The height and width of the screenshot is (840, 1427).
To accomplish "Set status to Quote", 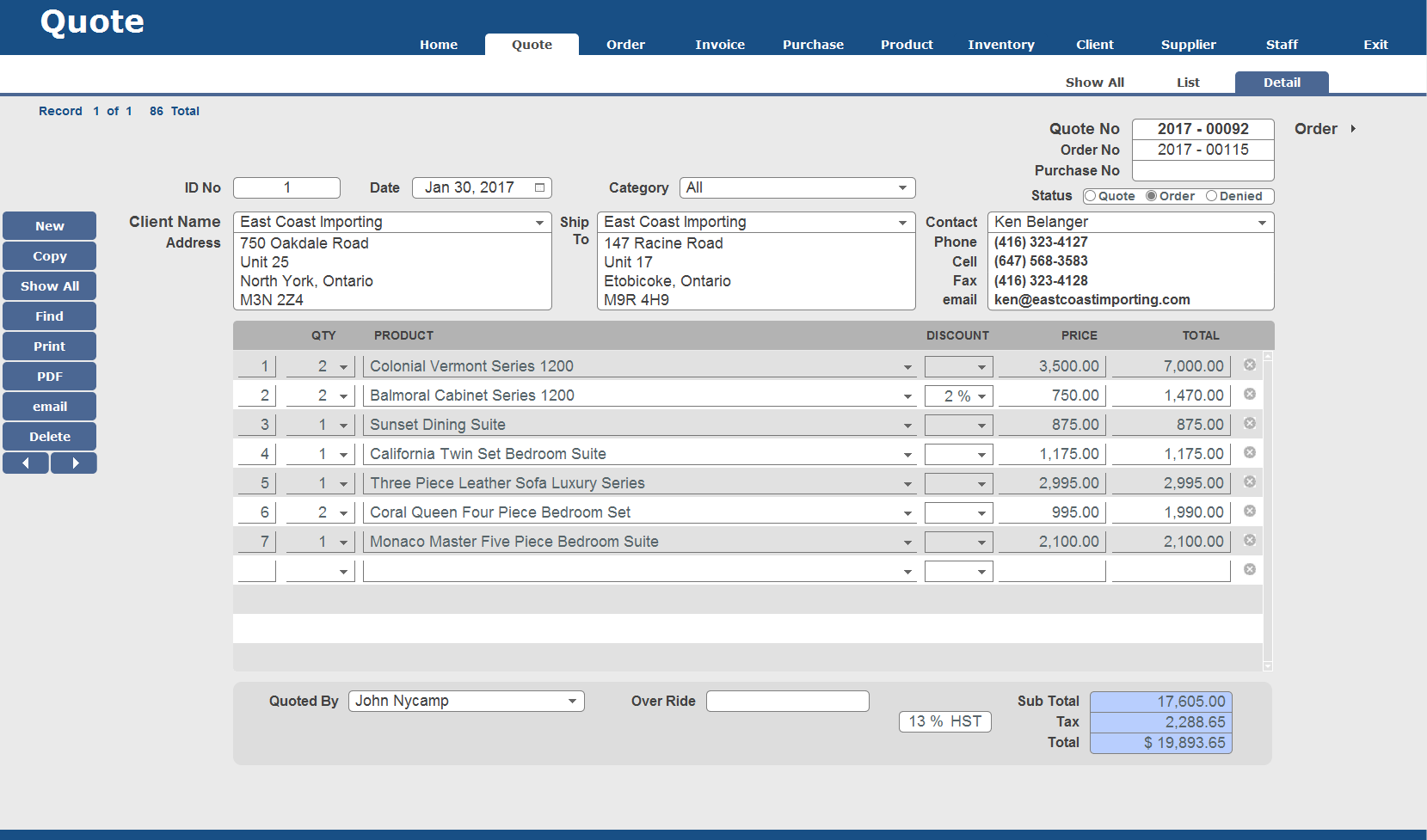I will click(x=1091, y=196).
